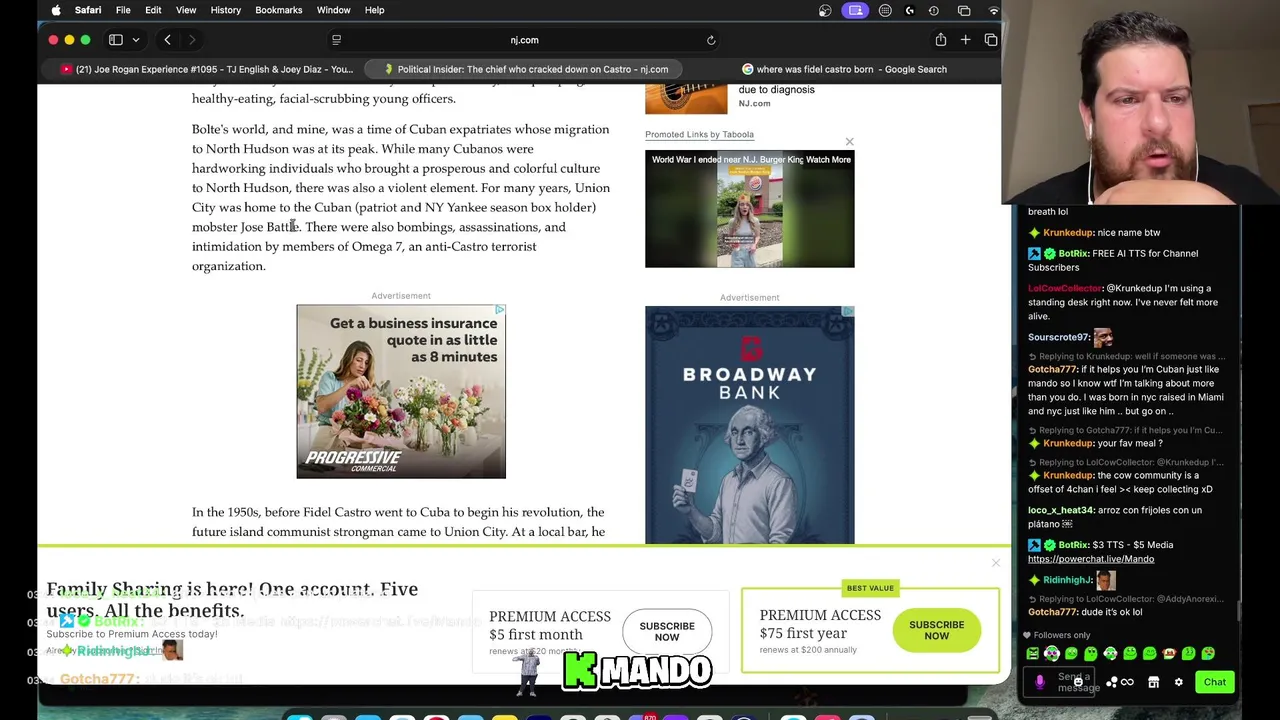This screenshot has width=1280, height=720.
Task: Click the Safari forward arrow
Action: tap(192, 40)
